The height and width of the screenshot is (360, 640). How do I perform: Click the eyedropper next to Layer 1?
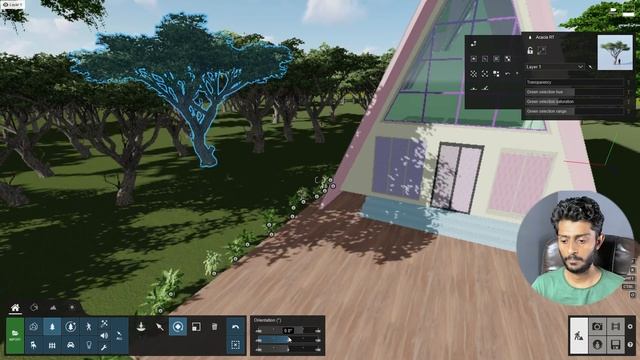pyautogui.click(x=590, y=67)
